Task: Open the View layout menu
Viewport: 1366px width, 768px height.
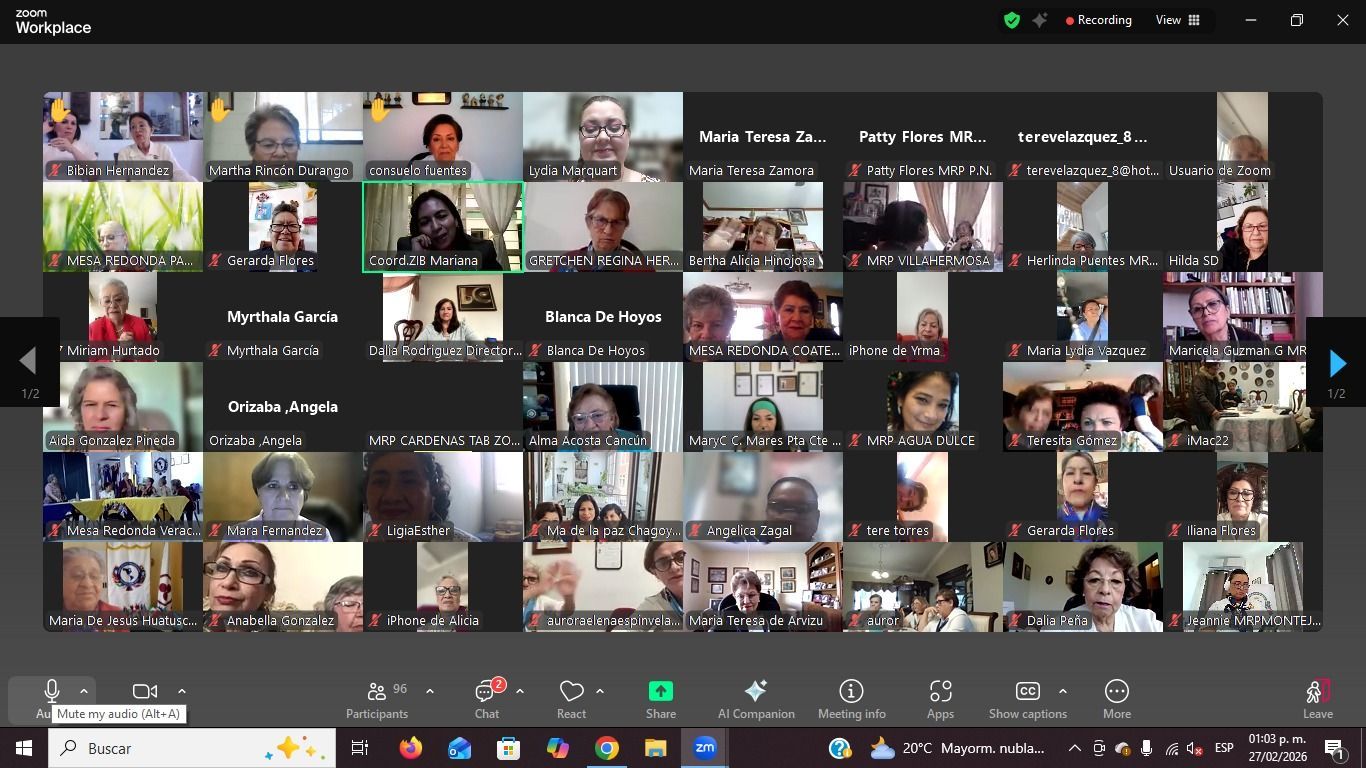Action: point(1178,20)
